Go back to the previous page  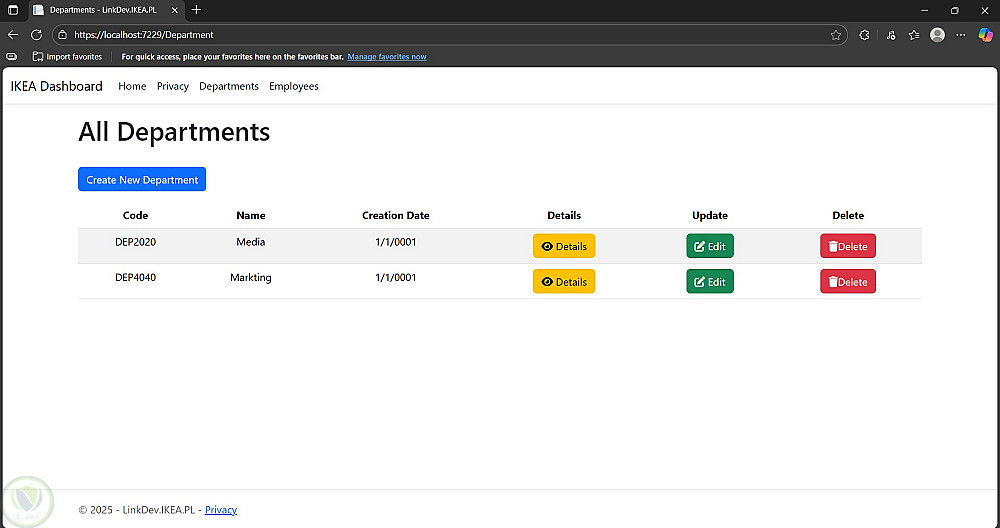pos(13,34)
